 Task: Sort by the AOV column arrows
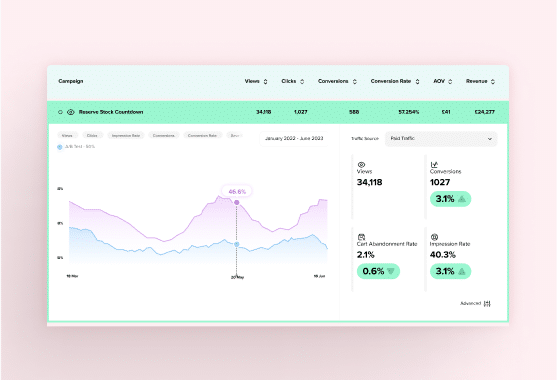coord(450,82)
